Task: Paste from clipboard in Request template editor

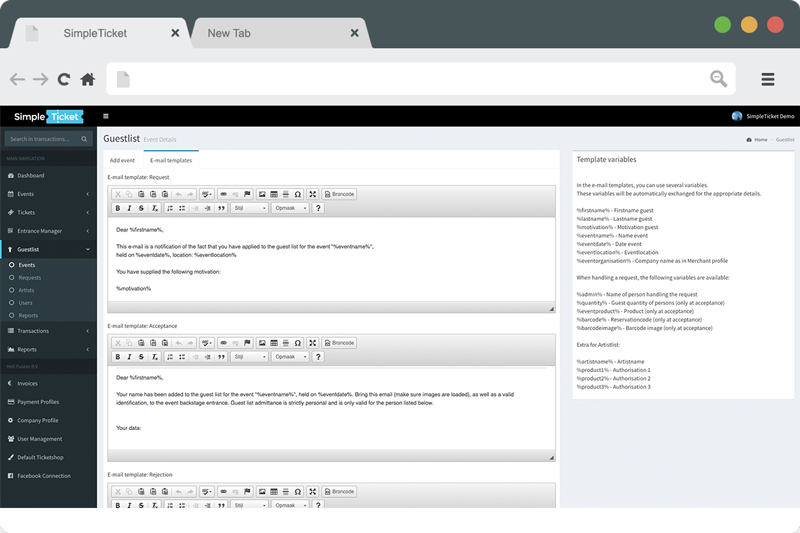Action: click(x=141, y=194)
